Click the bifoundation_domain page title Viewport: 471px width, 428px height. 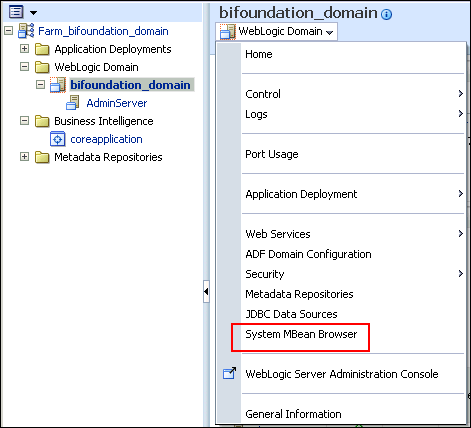click(298, 13)
